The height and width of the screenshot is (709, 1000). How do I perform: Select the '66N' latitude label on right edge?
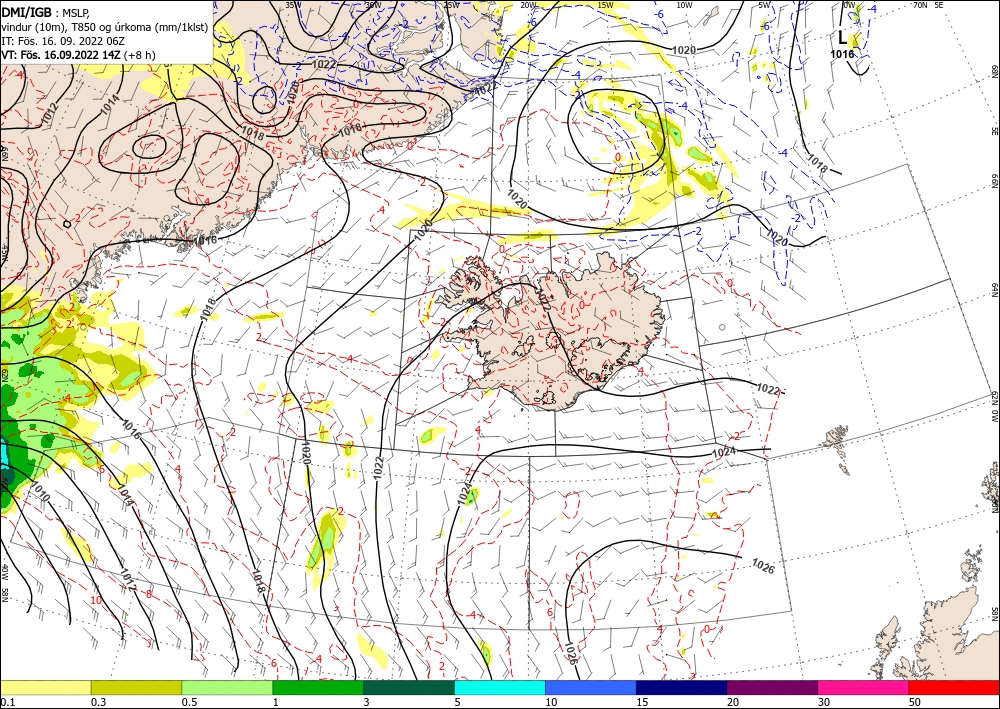[x=994, y=182]
